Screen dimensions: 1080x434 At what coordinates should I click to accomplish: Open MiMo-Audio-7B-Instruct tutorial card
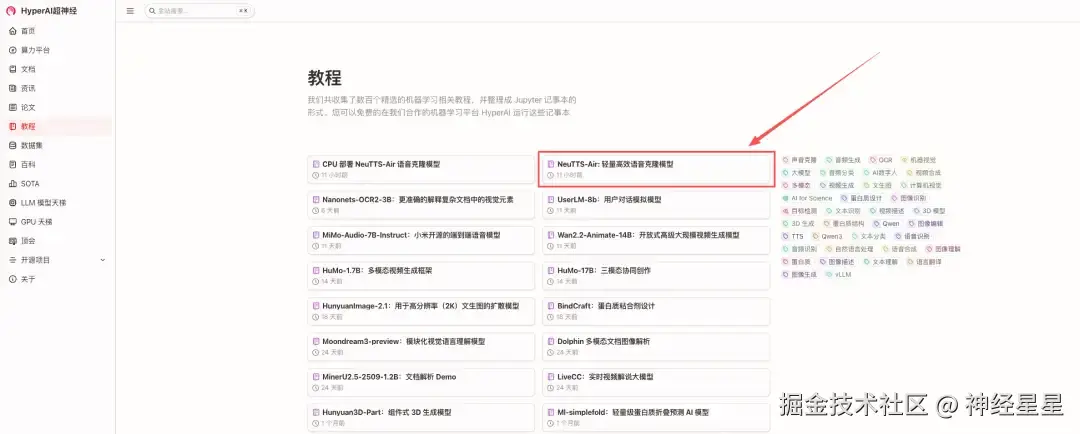(421, 240)
